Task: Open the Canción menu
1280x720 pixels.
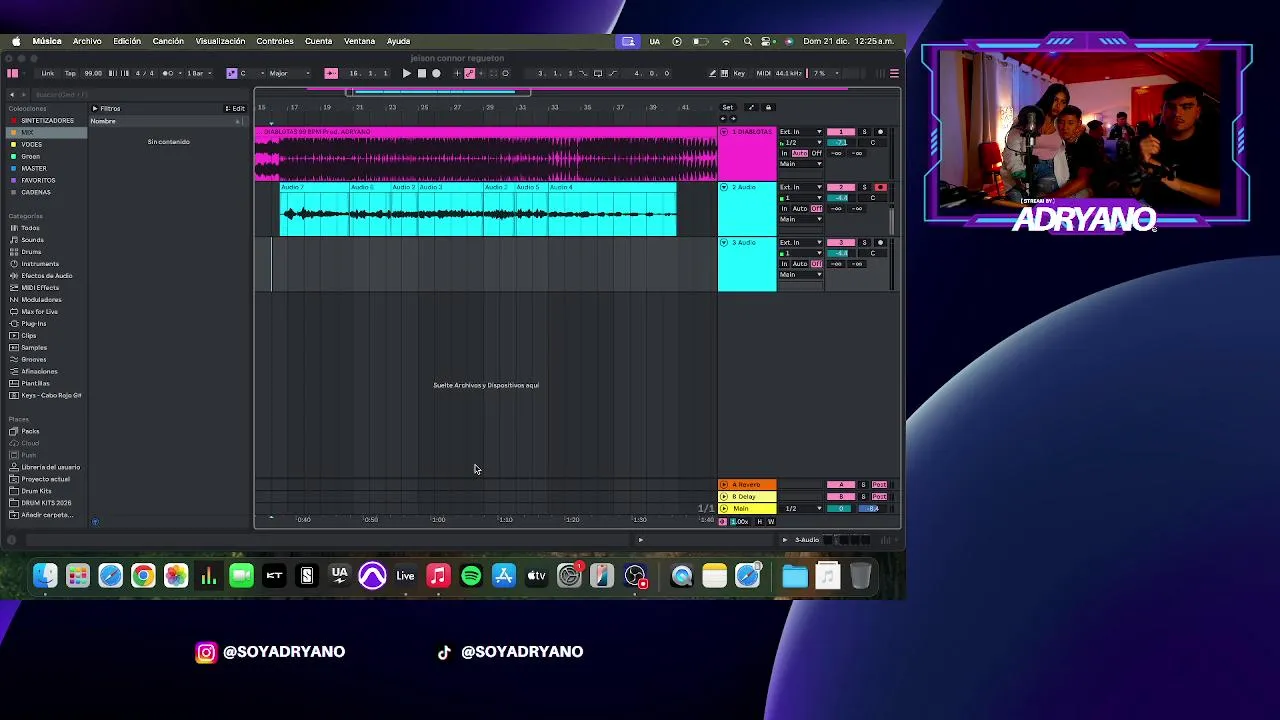Action: click(168, 41)
